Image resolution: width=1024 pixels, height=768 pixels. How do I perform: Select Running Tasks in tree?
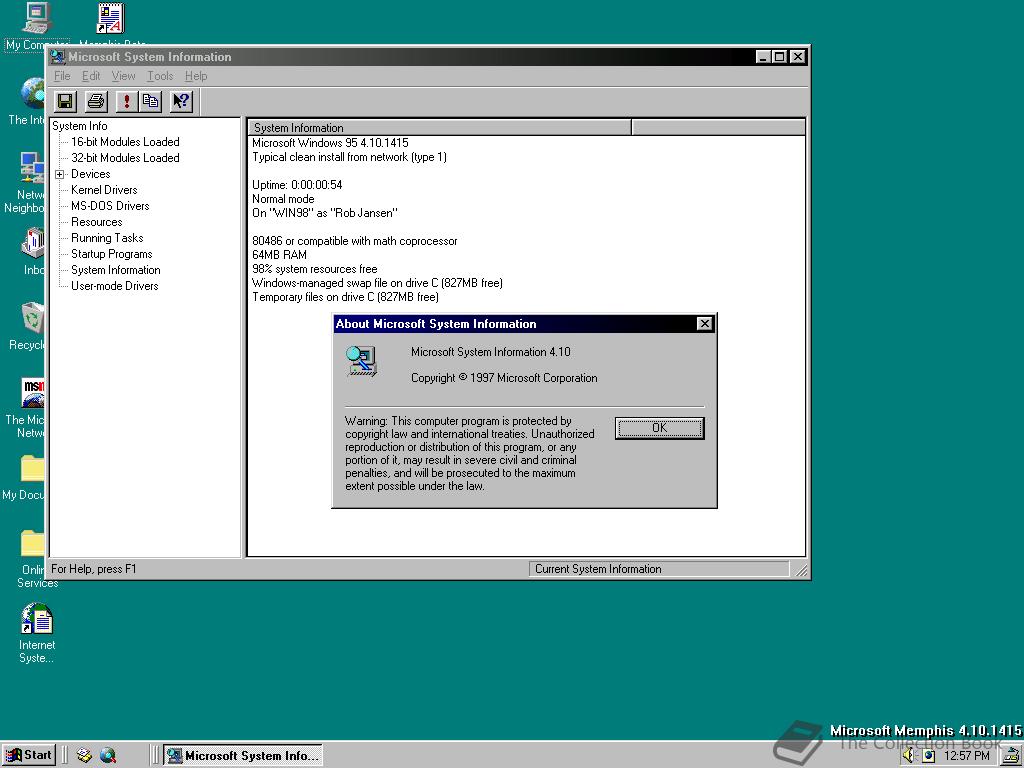click(106, 238)
